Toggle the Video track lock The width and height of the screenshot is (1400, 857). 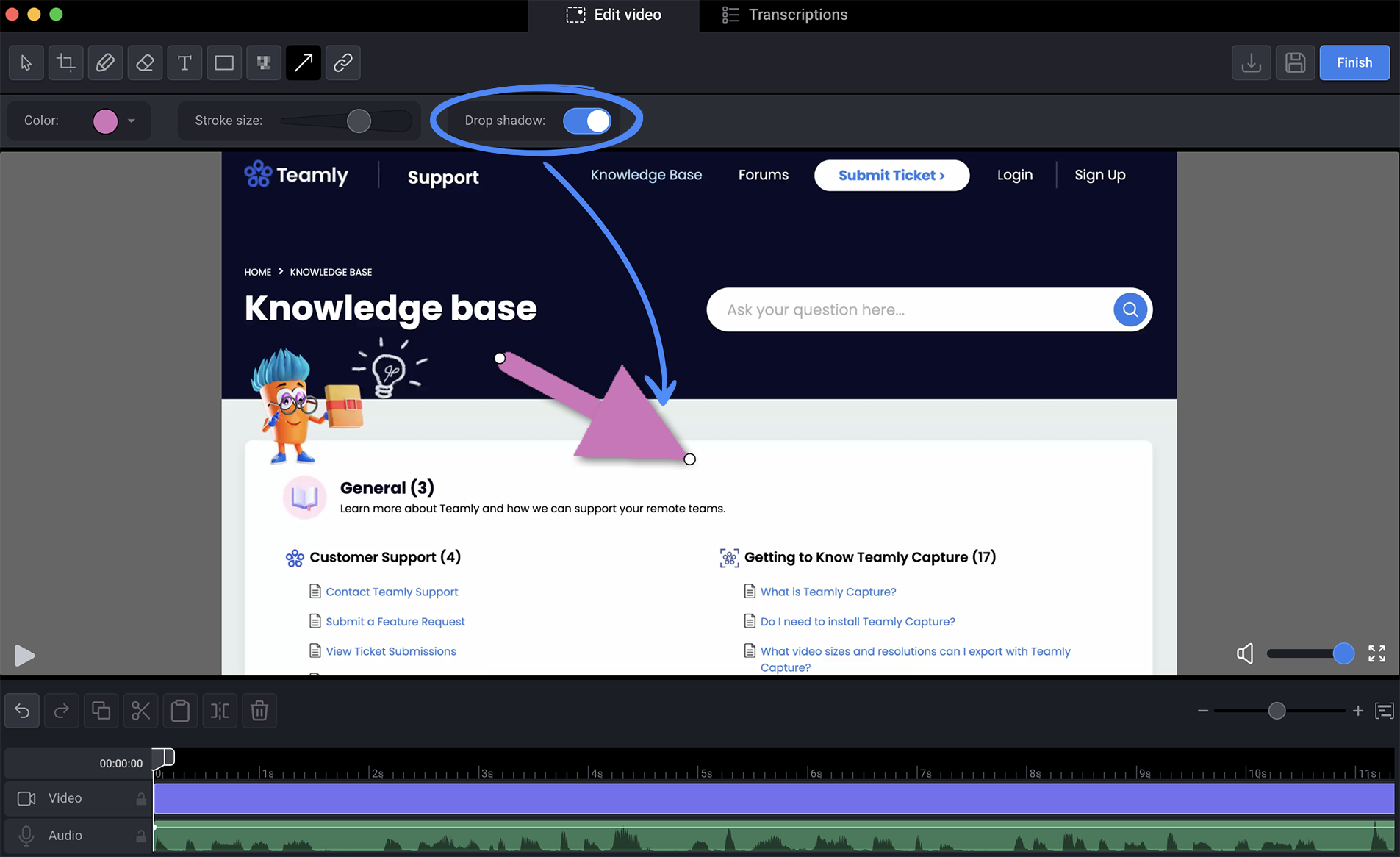click(x=141, y=798)
